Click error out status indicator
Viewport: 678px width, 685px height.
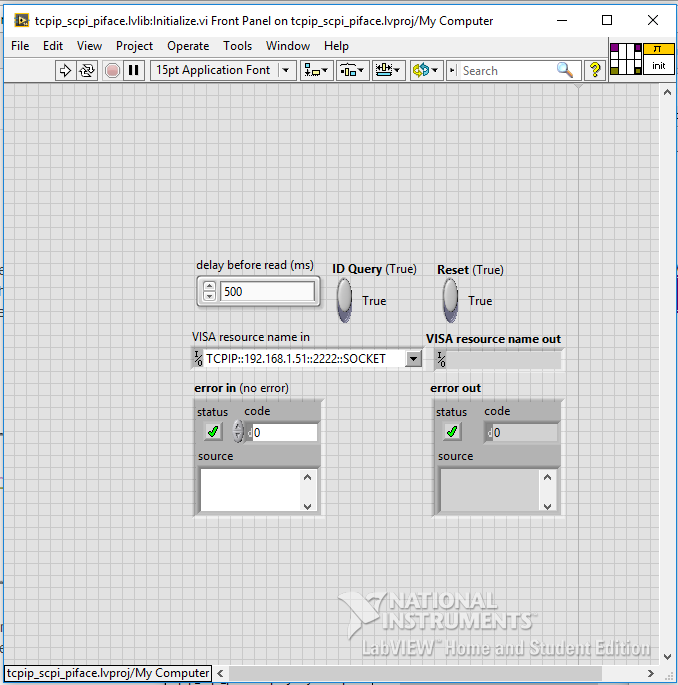click(452, 432)
